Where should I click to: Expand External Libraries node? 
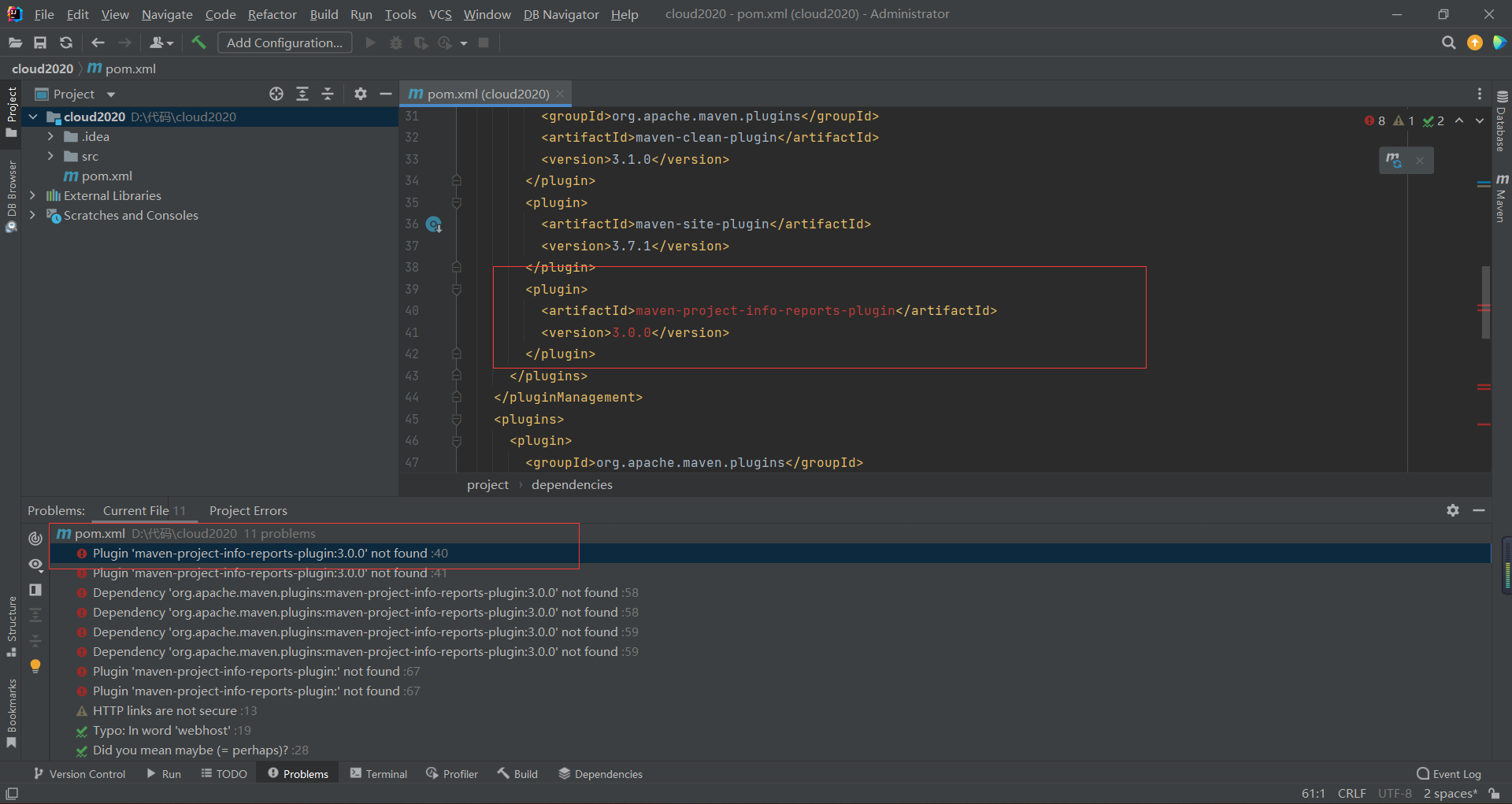point(32,195)
